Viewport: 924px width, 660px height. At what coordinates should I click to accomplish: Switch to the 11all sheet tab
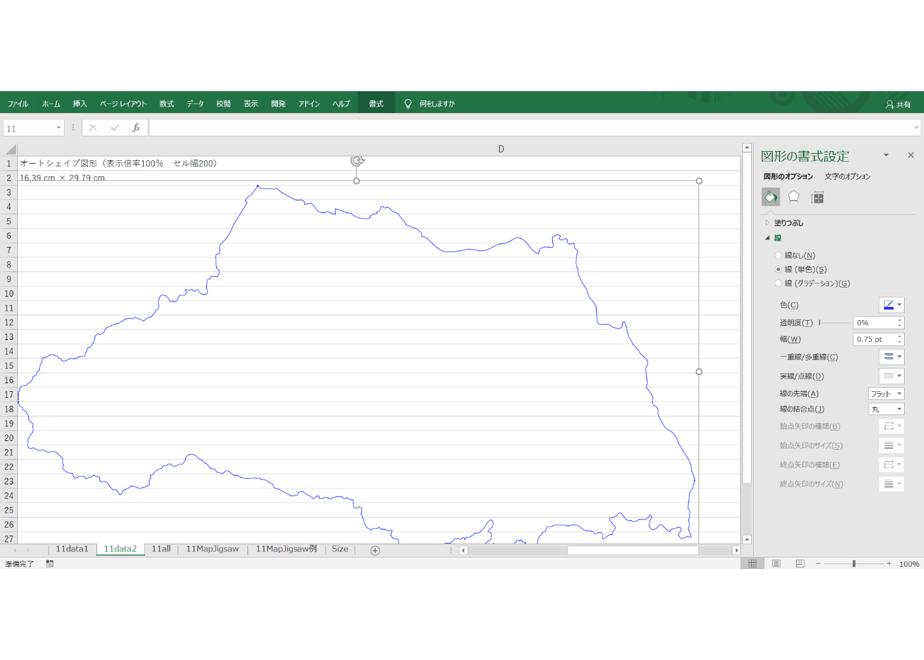[x=161, y=549]
